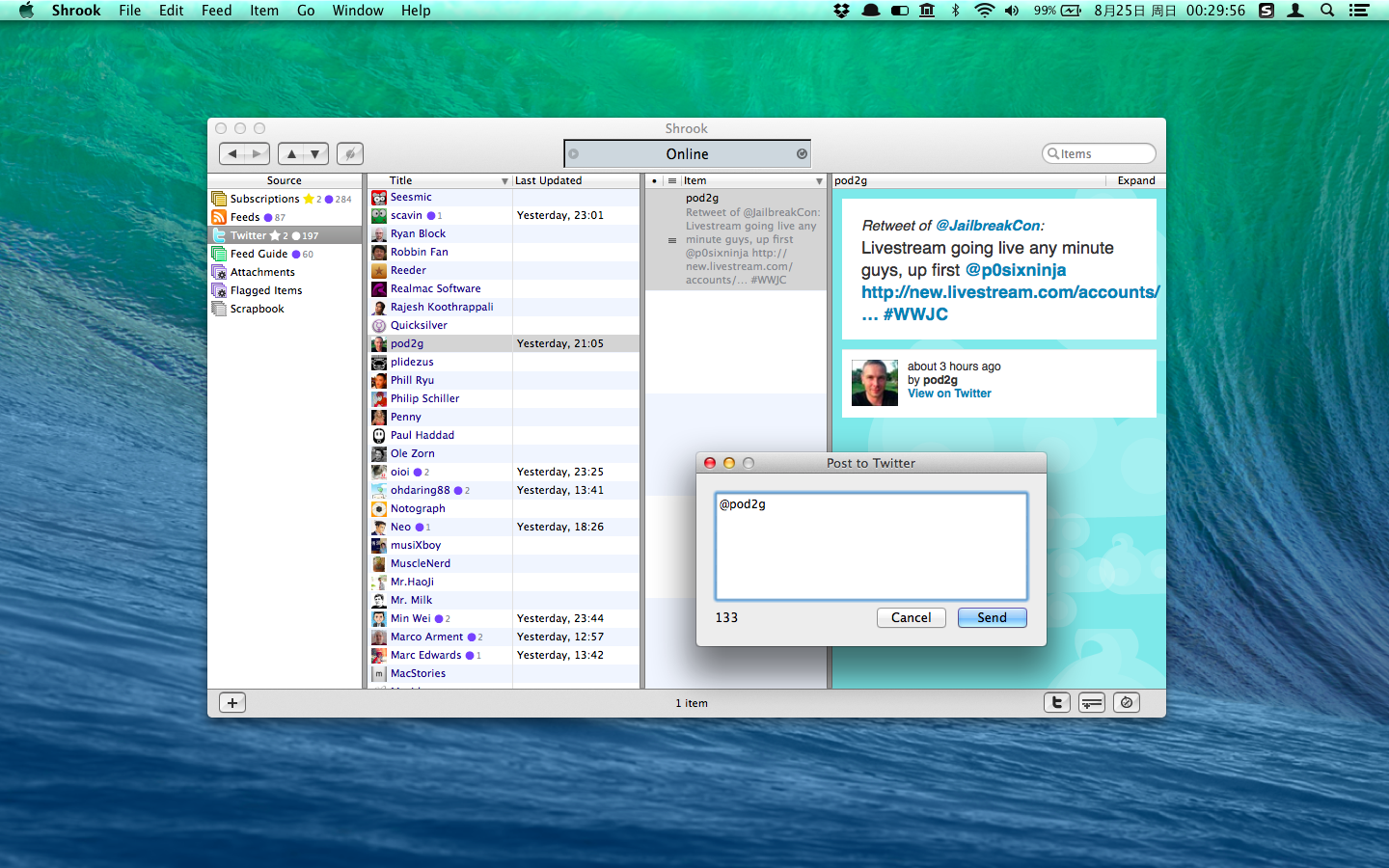Click the MacStories feed icon

click(x=379, y=674)
